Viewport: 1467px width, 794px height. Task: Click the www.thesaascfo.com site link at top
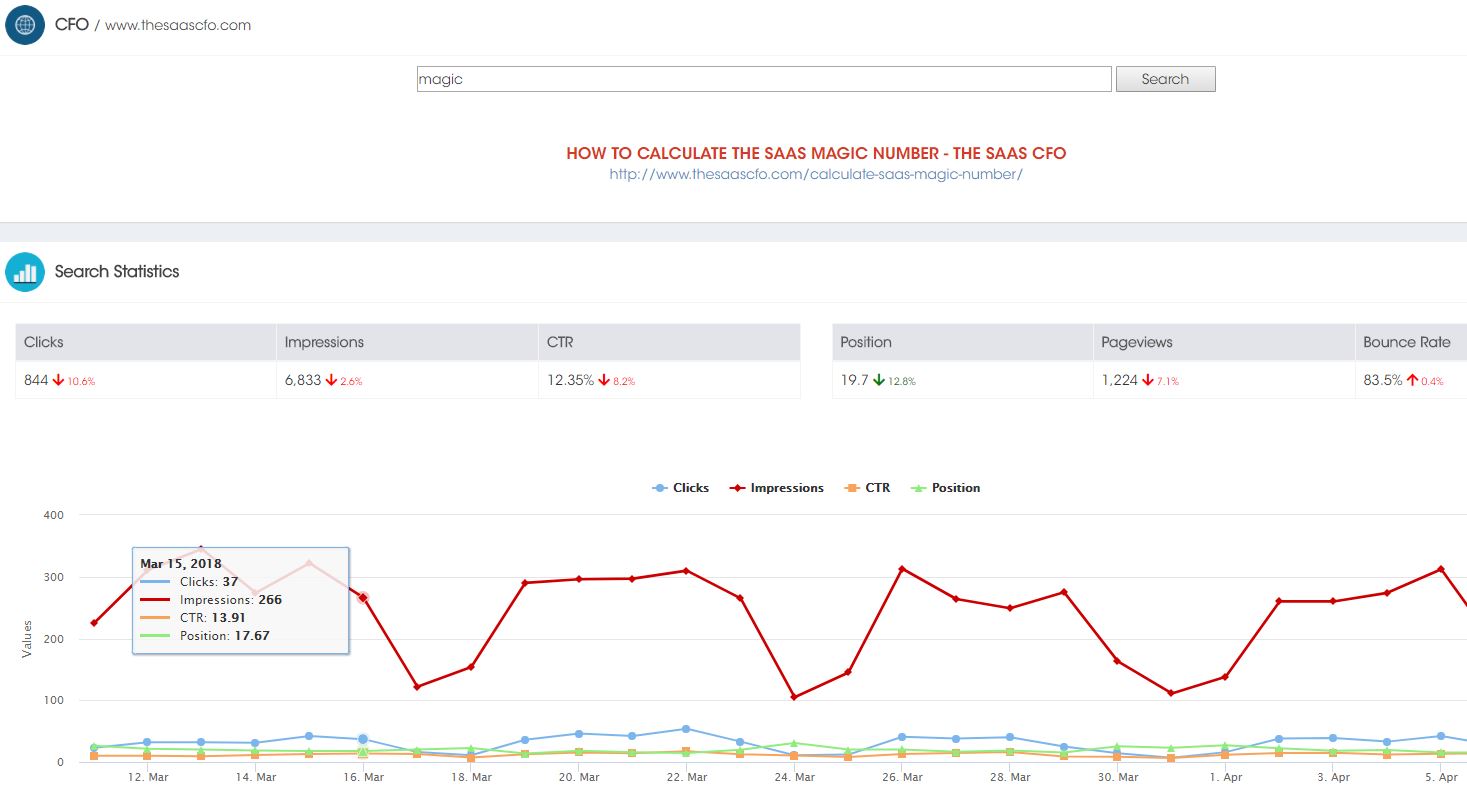[178, 25]
